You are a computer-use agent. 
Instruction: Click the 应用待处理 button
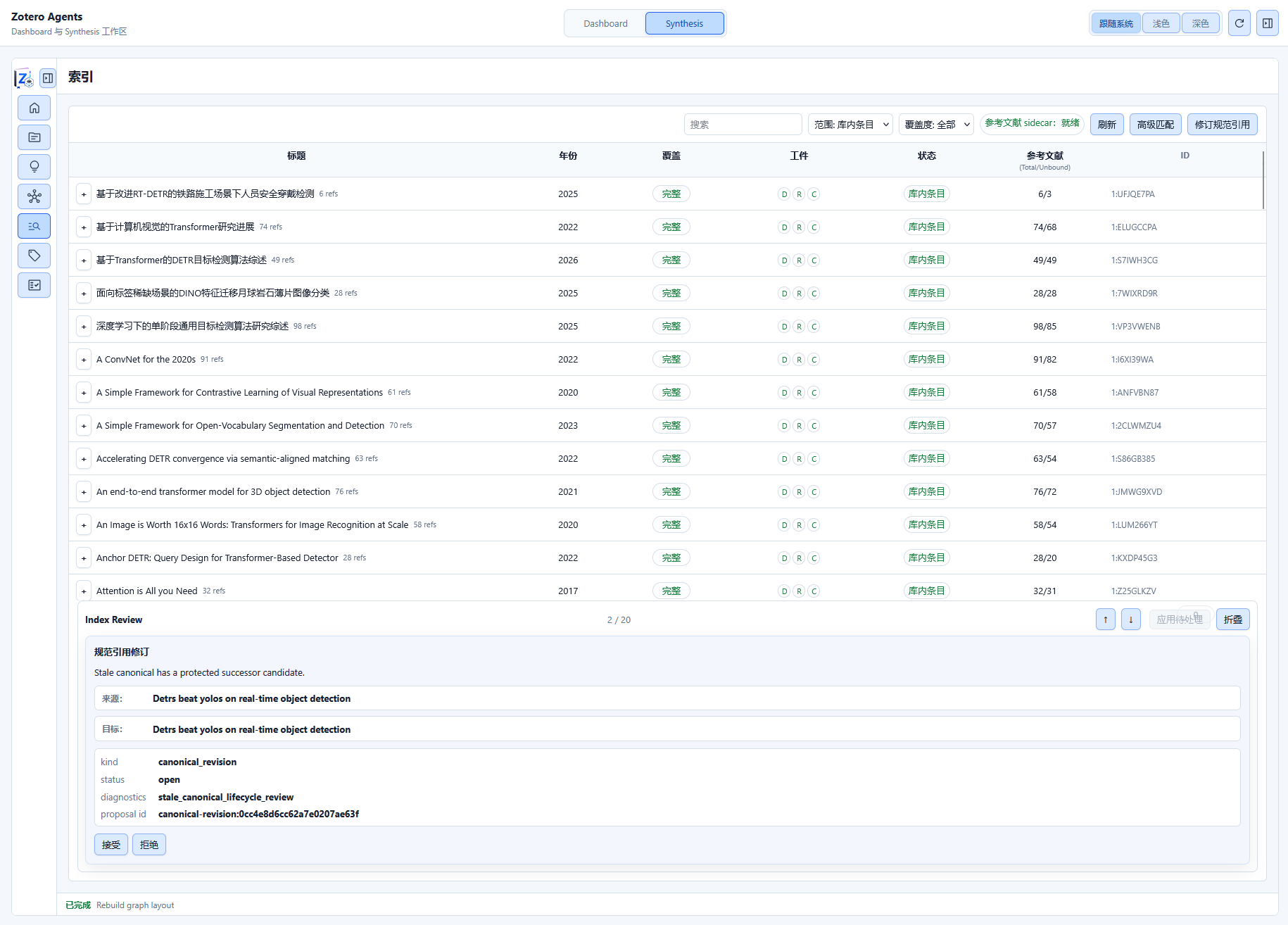click(x=1180, y=619)
